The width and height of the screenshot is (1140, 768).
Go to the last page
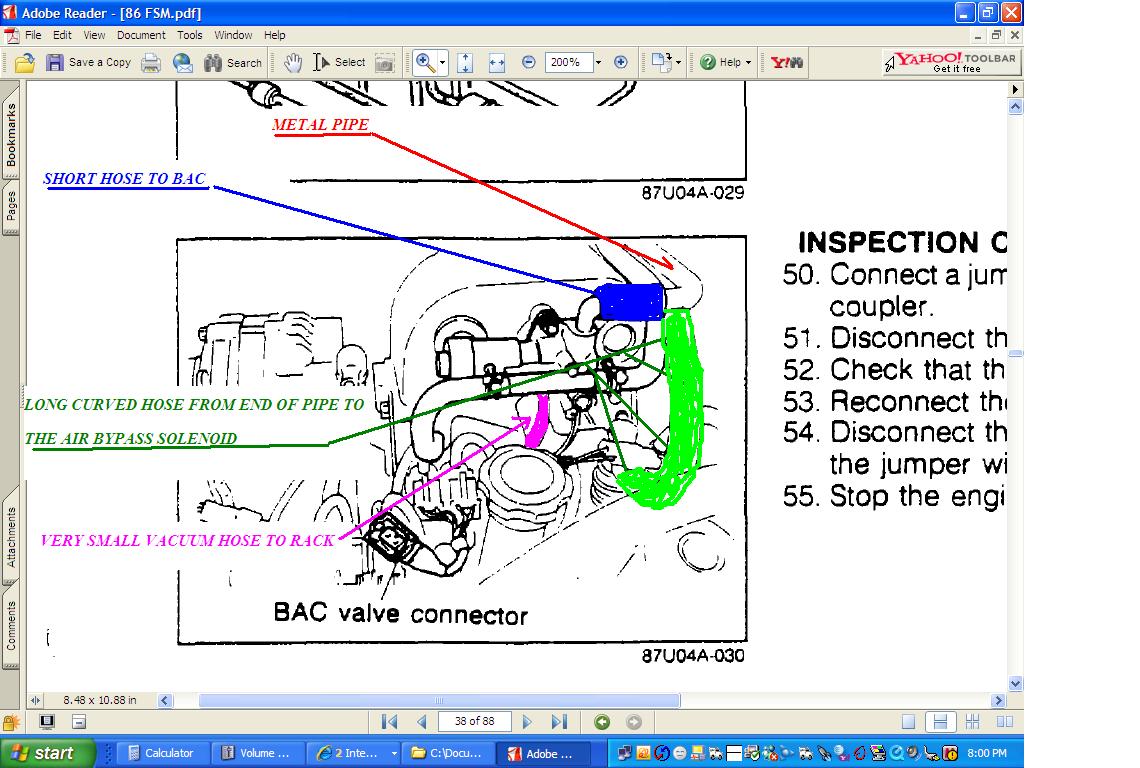(558, 721)
